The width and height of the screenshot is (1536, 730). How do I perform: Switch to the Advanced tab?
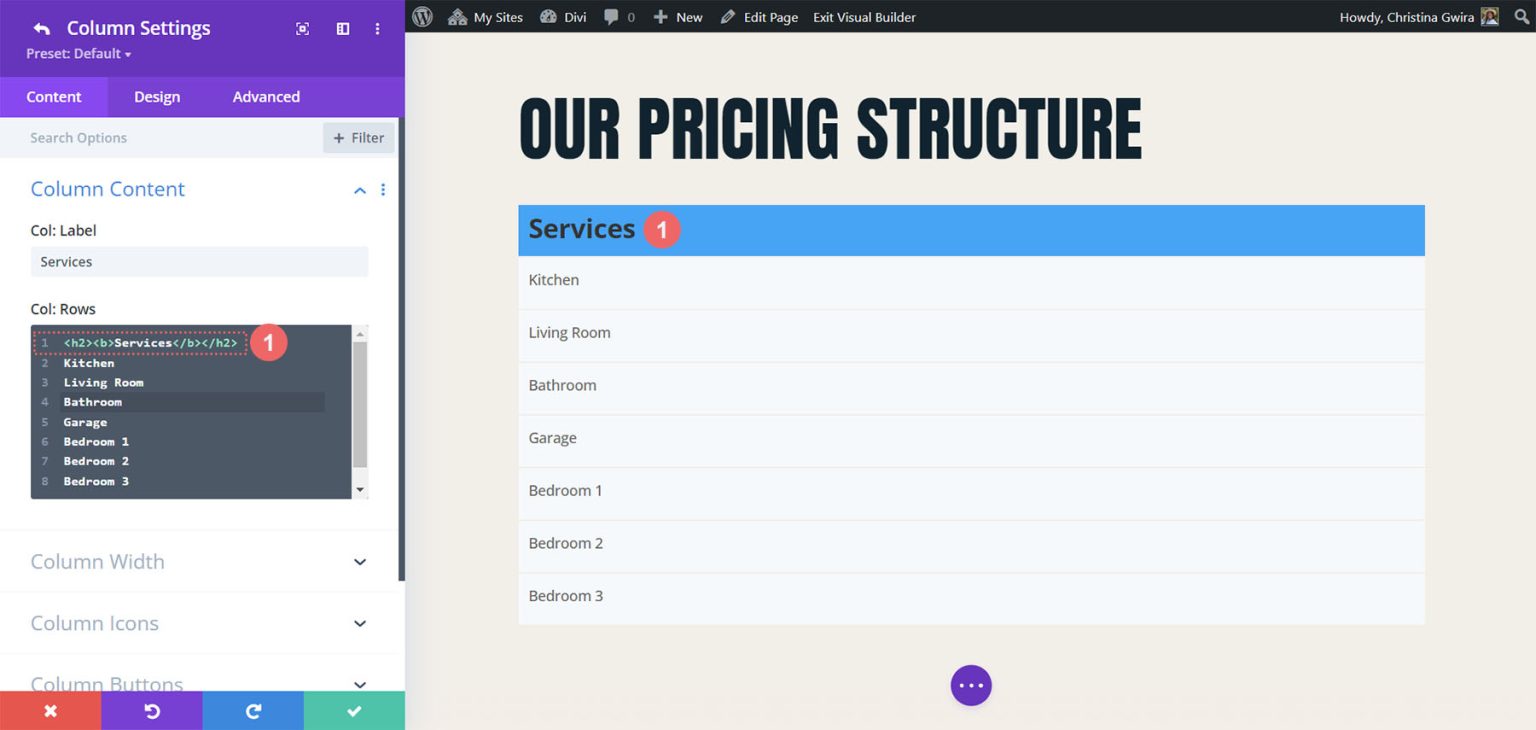click(x=265, y=96)
